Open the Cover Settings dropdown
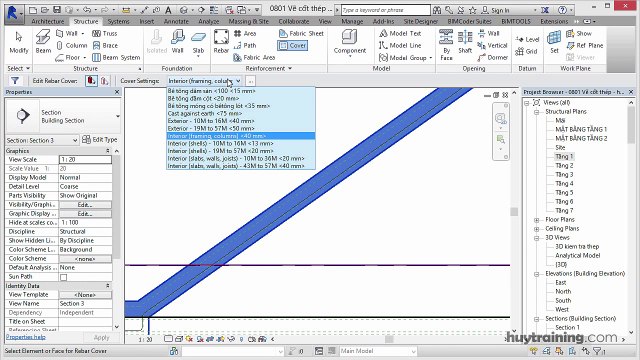Screen dimensions: 640x360 click(204, 81)
